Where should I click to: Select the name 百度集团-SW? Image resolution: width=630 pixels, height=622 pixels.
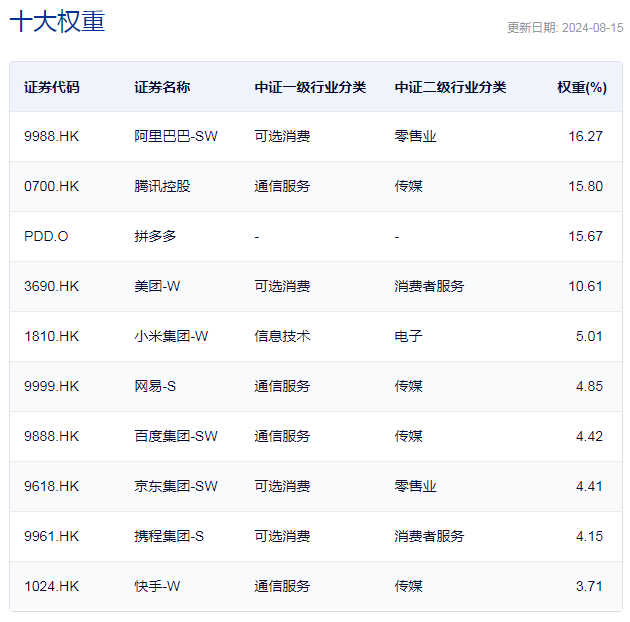176,436
